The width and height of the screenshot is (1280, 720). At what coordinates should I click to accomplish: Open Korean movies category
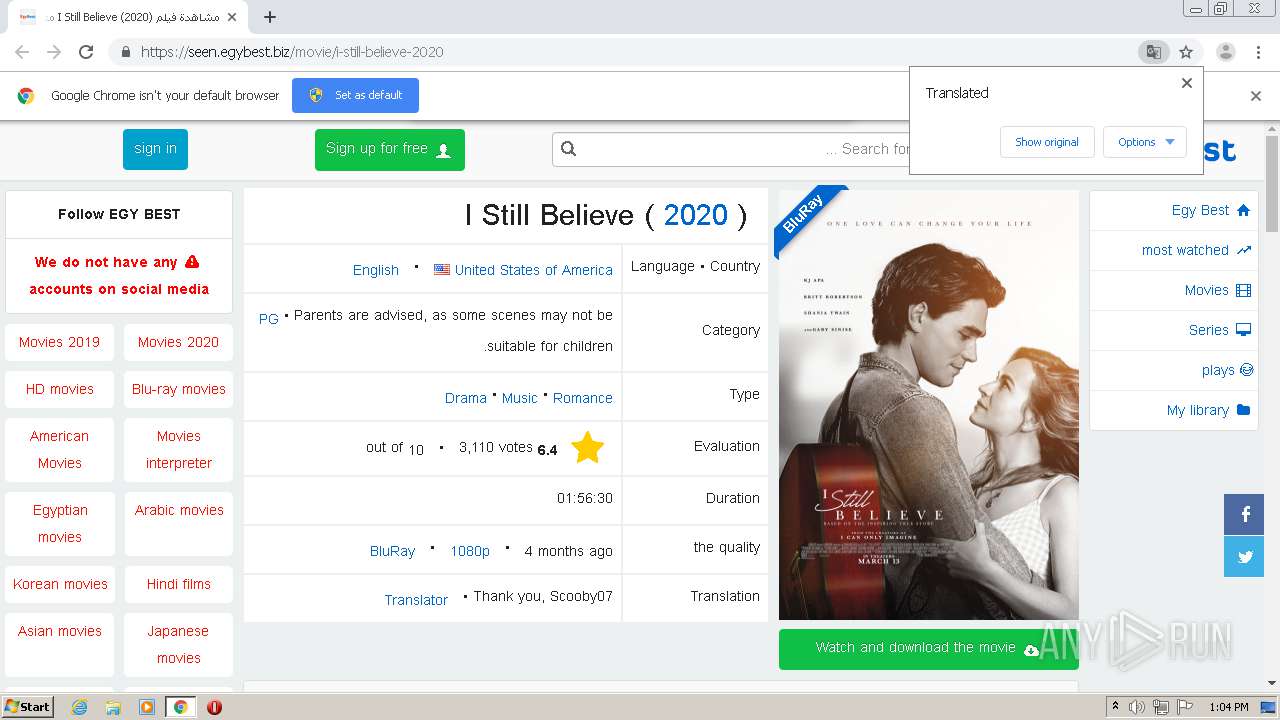click(59, 584)
